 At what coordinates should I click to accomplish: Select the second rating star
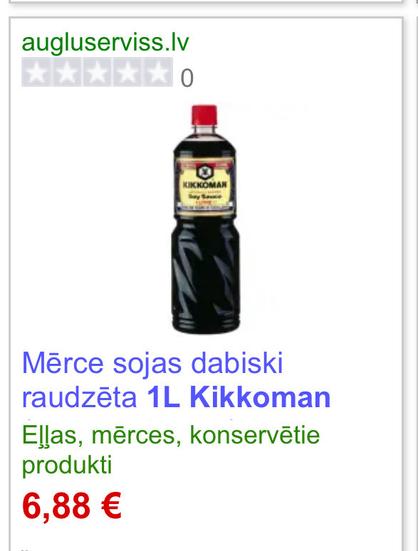pos(67,72)
